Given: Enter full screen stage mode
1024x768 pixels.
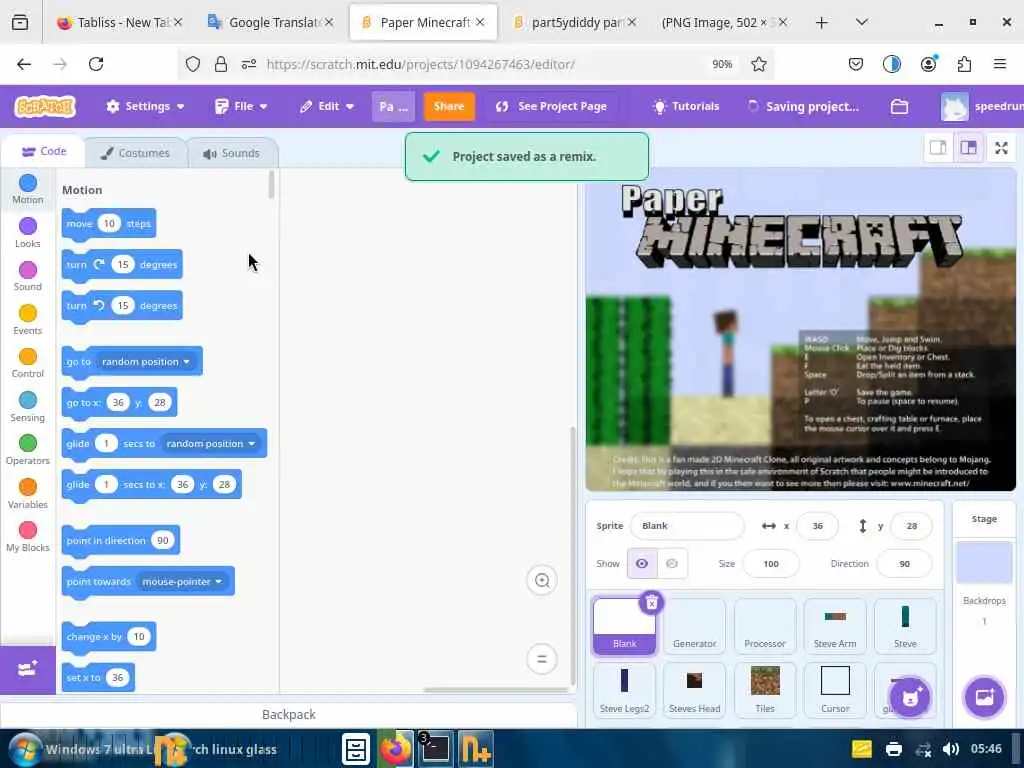Looking at the screenshot, I should (x=1001, y=148).
